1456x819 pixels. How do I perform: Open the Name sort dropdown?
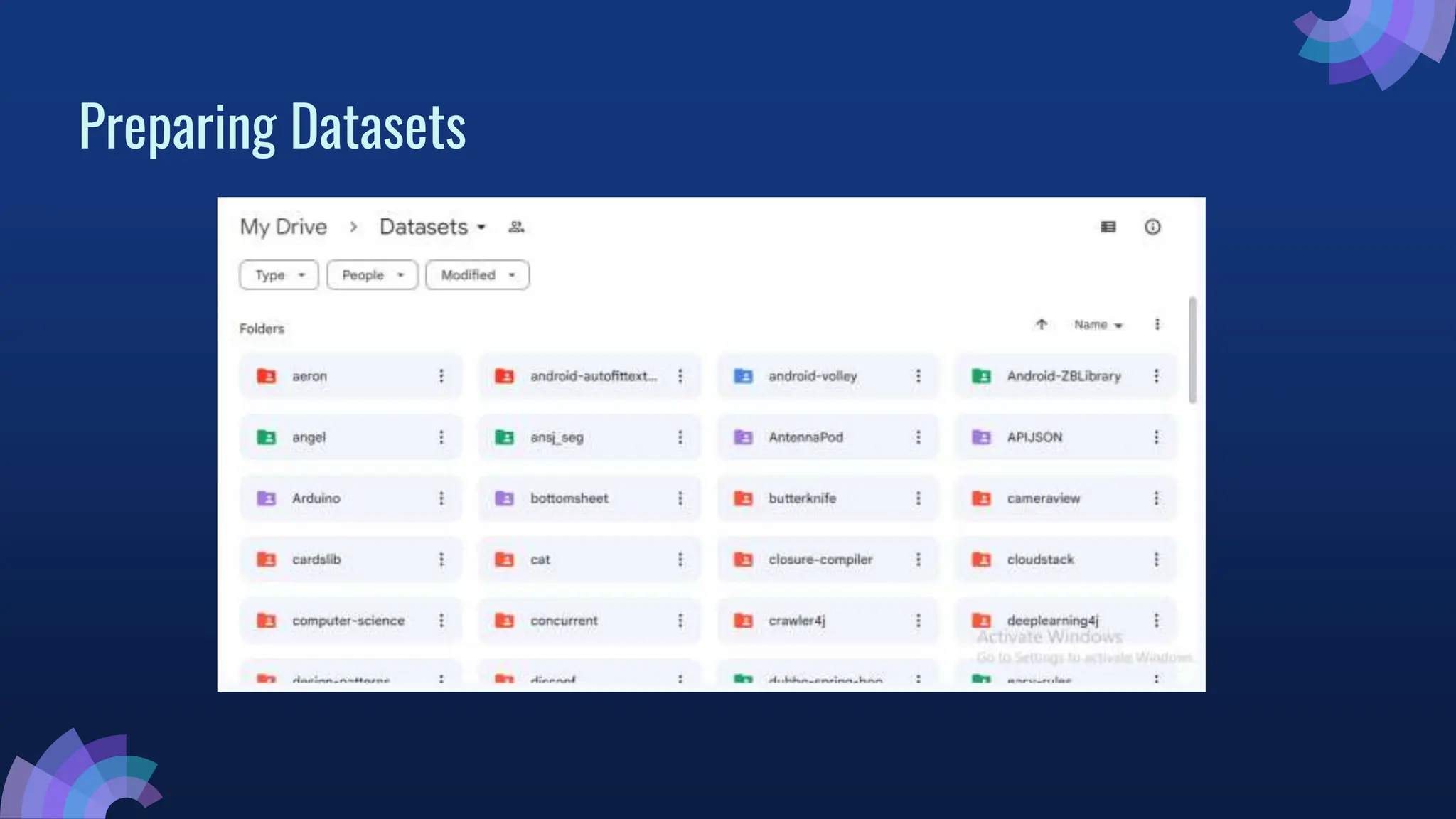1098,325
